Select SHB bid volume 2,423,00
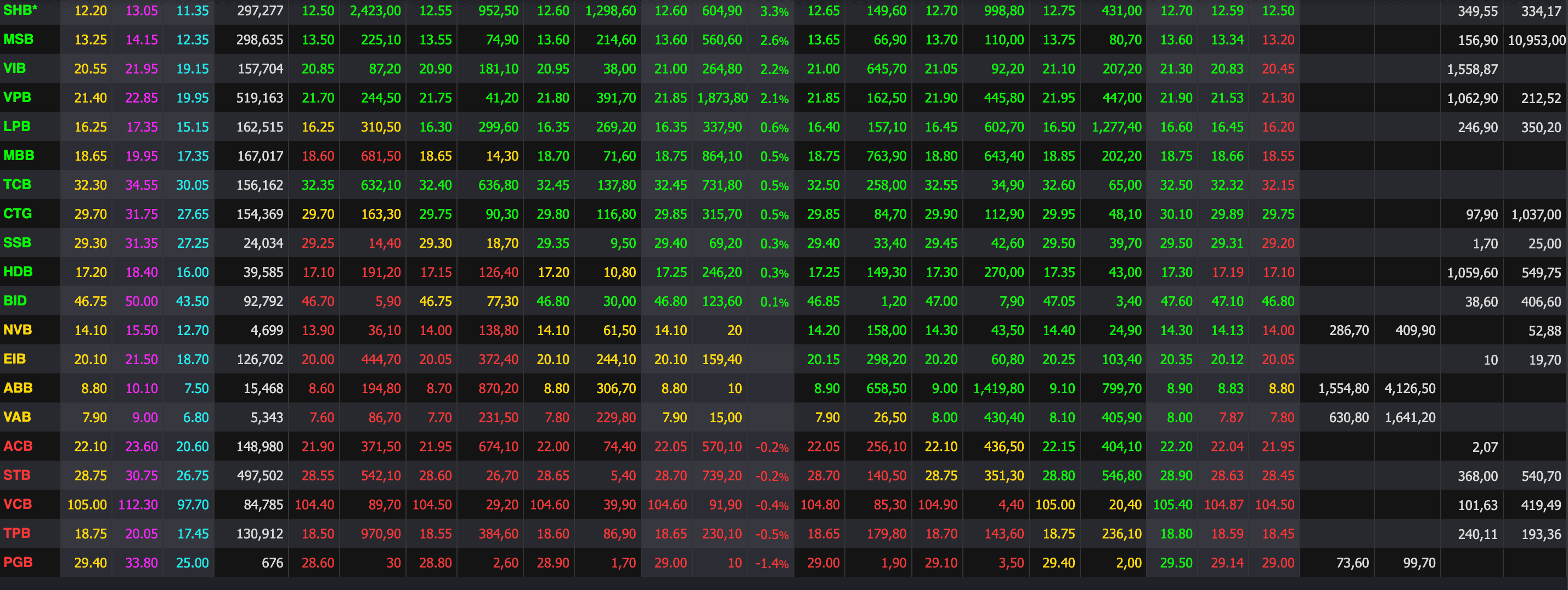 tap(376, 11)
